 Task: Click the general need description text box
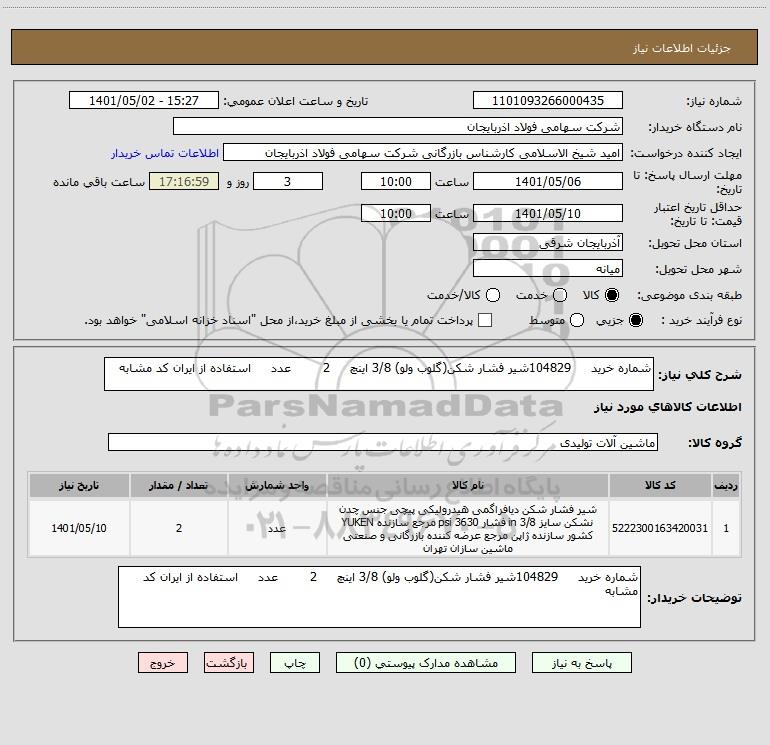379,374
